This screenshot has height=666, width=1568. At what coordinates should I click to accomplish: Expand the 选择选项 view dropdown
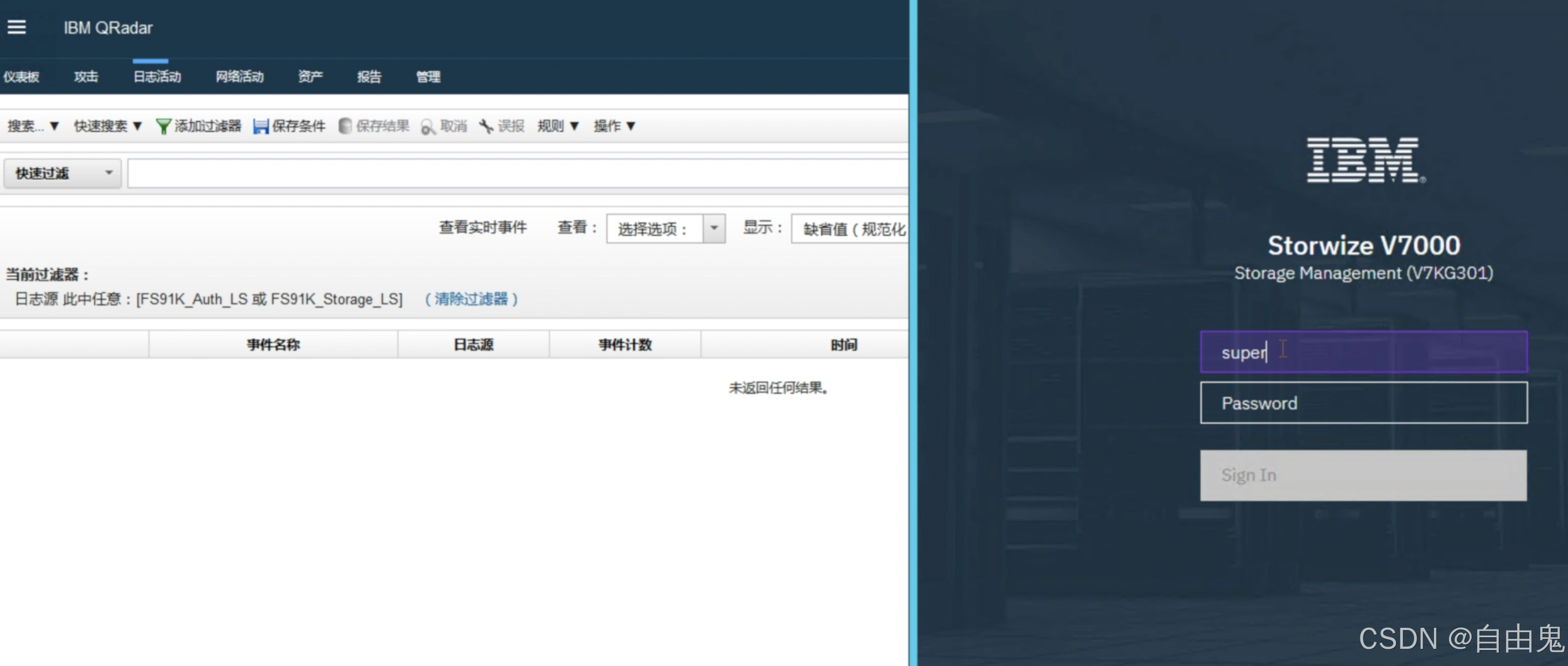click(714, 228)
